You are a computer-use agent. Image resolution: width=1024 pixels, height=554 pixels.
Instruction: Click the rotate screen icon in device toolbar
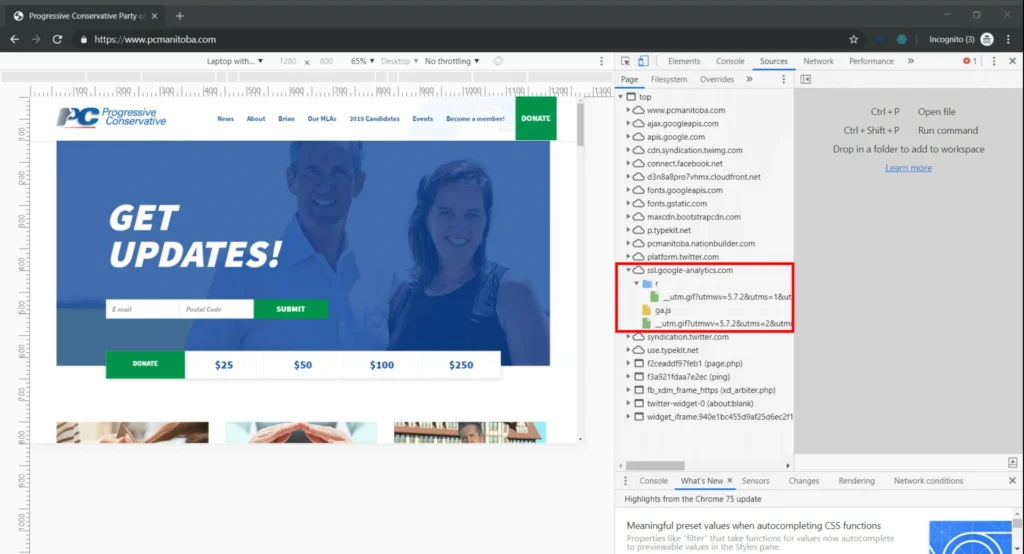click(498, 61)
